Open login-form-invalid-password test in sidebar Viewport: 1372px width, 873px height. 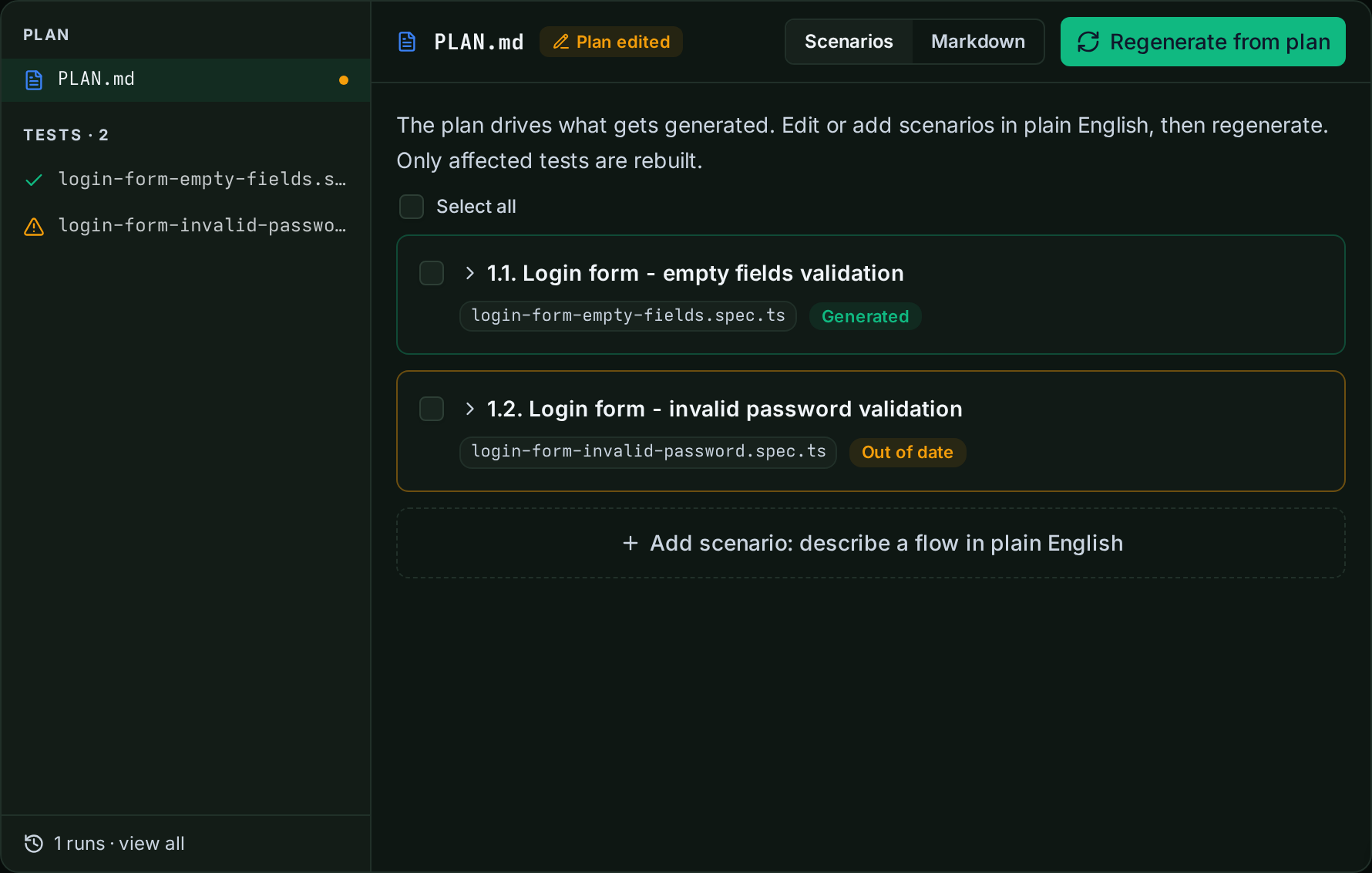tap(186, 225)
